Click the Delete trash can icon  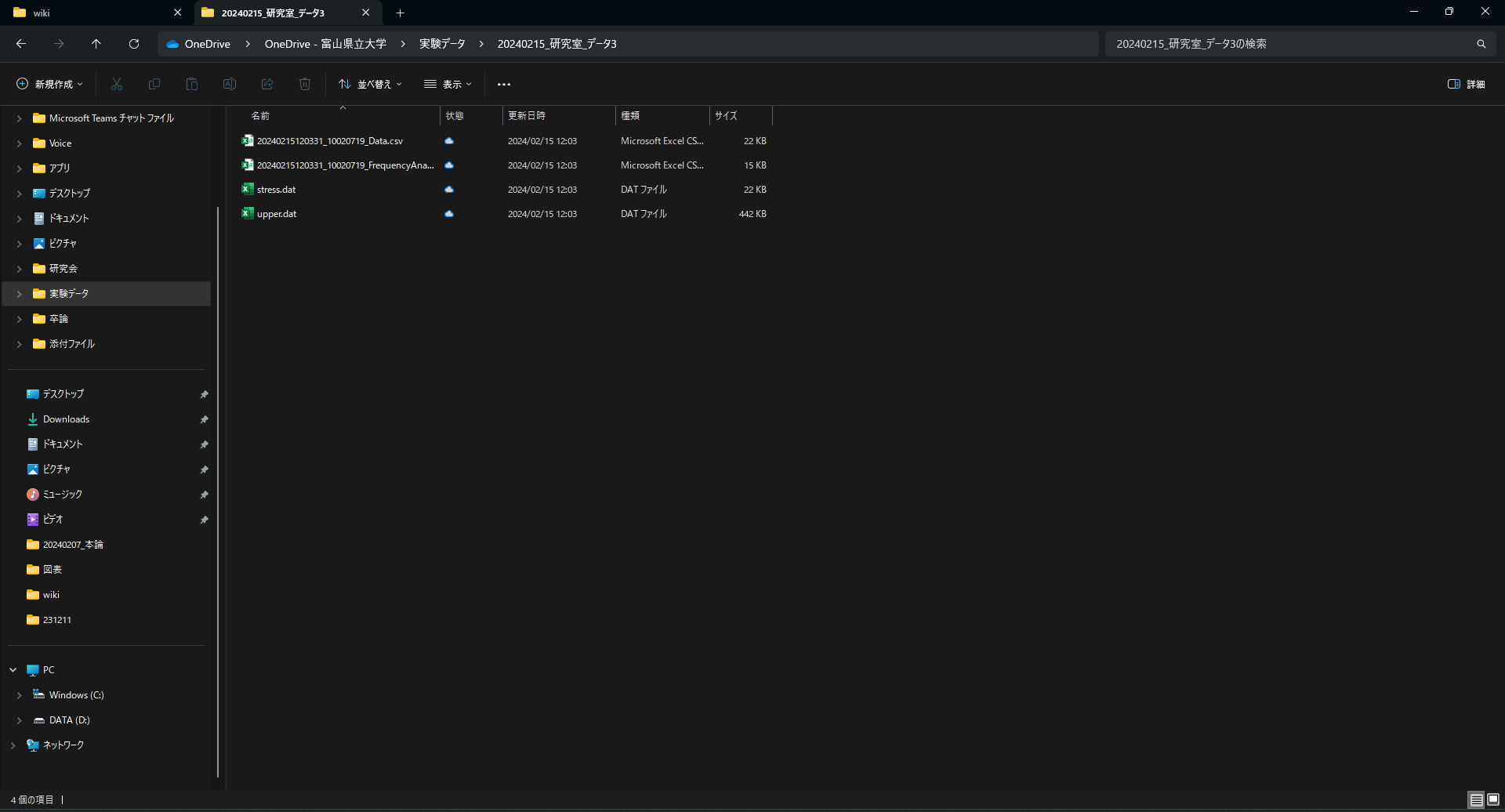click(305, 84)
